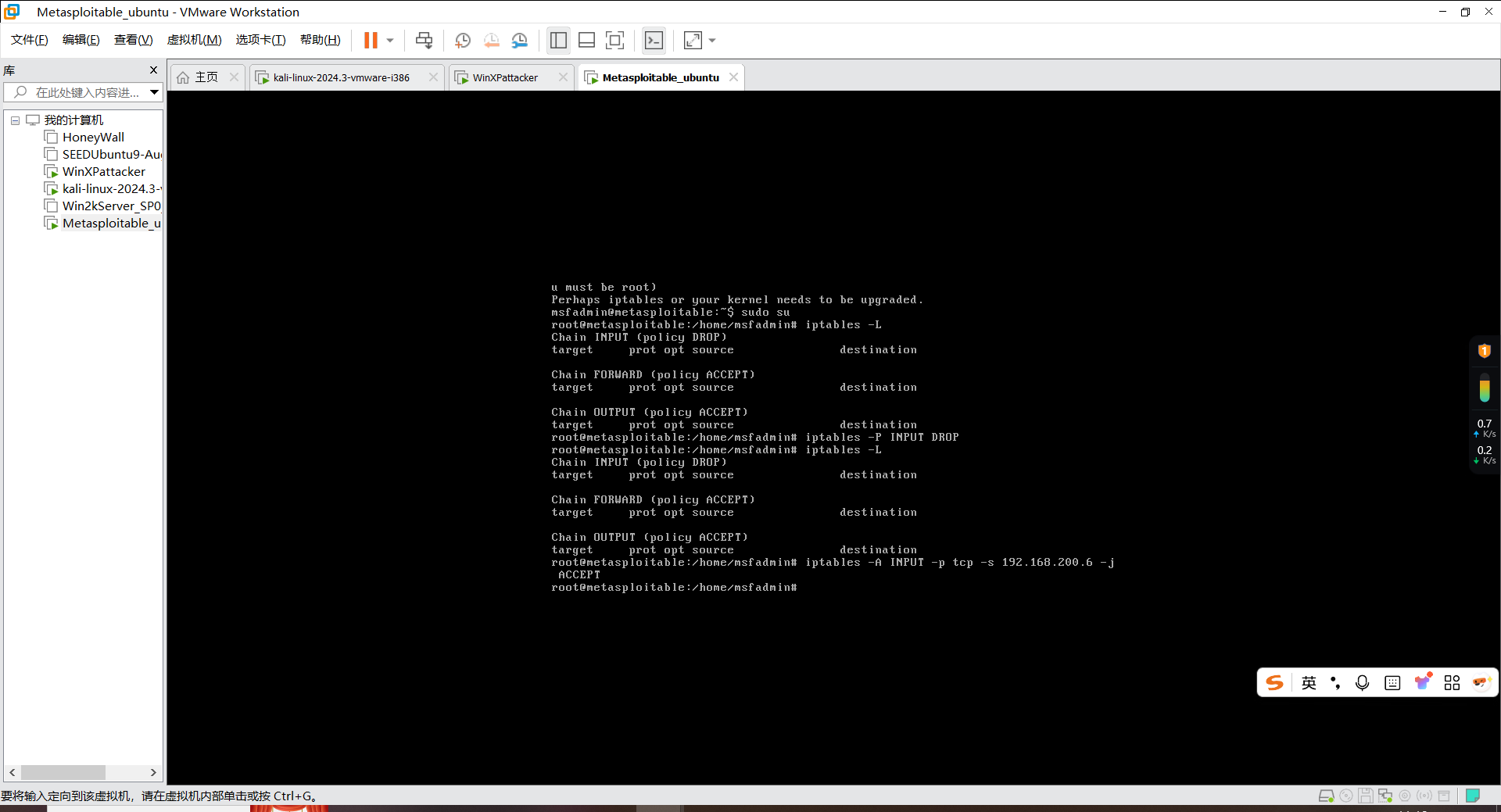Close the WinXPattacker tab
Image resolution: width=1501 pixels, height=812 pixels.
coord(563,77)
